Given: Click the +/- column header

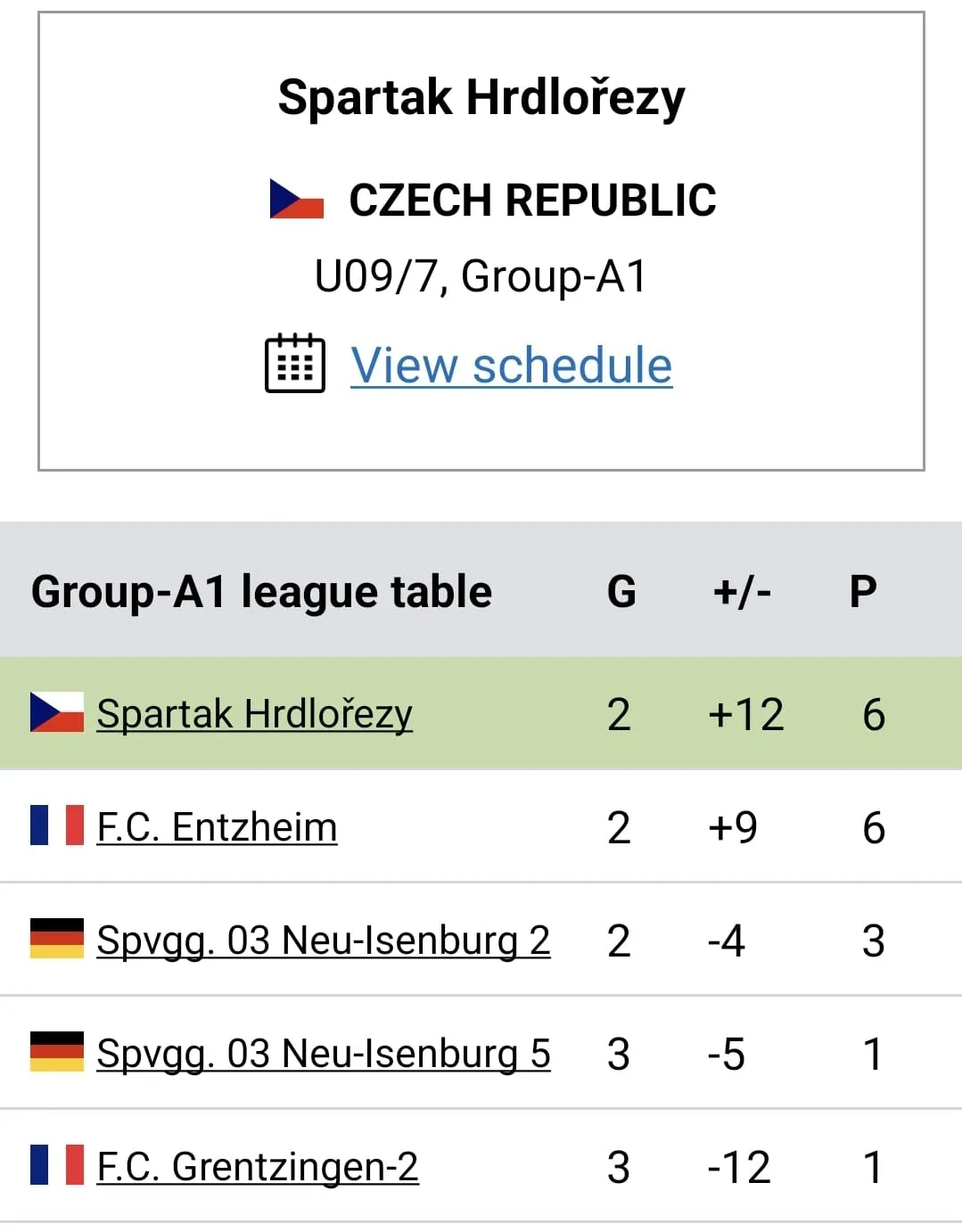Looking at the screenshot, I should pyautogui.click(x=742, y=591).
